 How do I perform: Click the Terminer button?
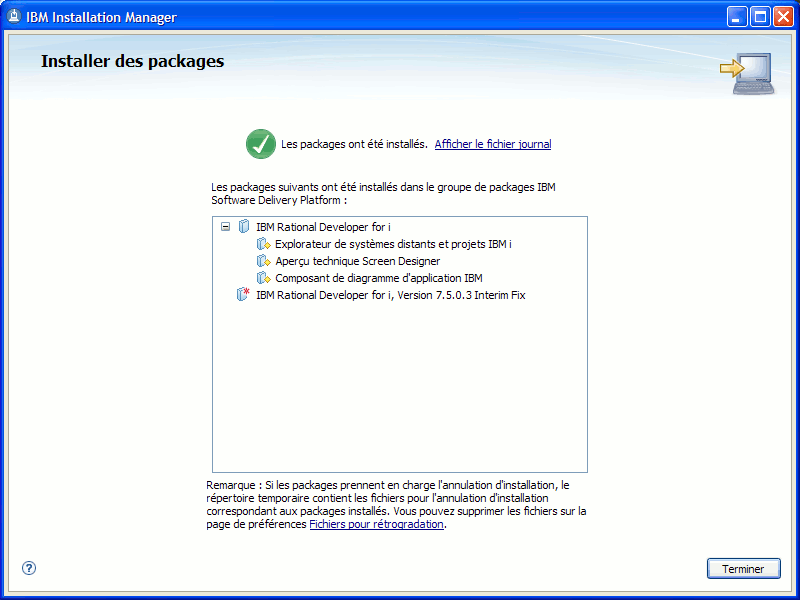(x=743, y=568)
